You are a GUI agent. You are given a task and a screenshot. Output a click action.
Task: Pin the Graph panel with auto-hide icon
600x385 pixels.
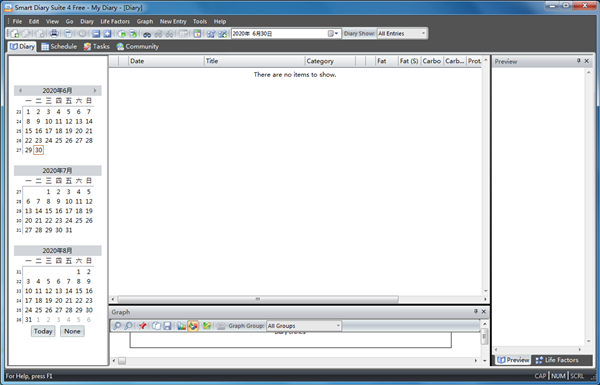(476, 312)
